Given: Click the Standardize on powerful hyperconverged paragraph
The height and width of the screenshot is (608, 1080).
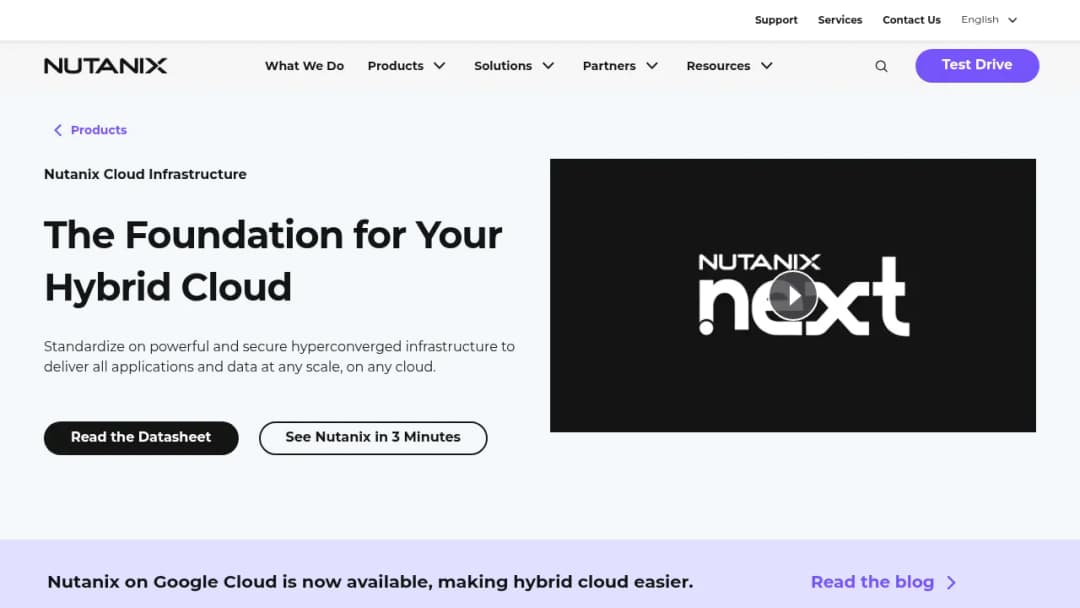Looking at the screenshot, I should [279, 357].
